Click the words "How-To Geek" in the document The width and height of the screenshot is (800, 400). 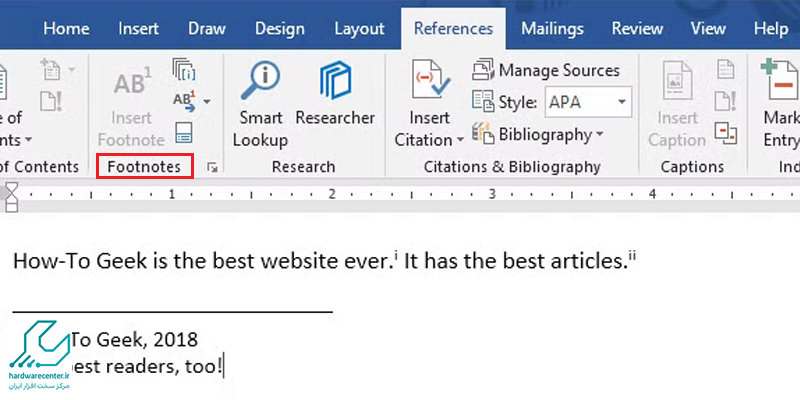80,261
